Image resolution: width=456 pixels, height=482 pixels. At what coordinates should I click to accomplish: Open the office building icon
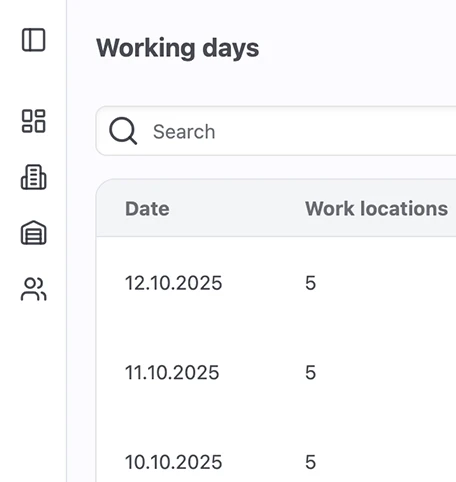34,177
